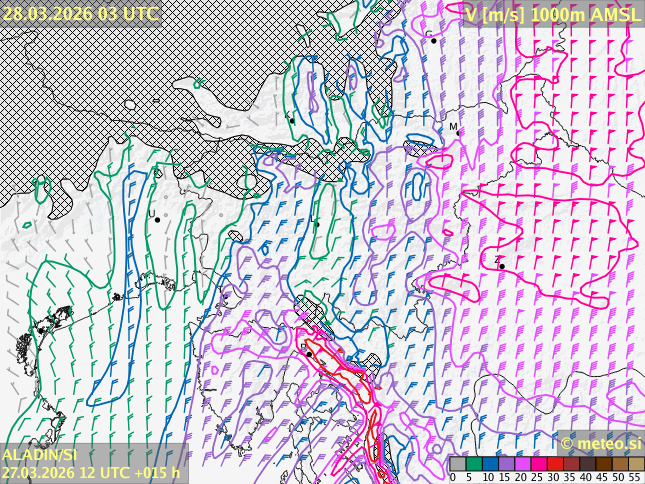Click the city marker labeled U
This screenshot has height=484, width=645.
(x=157, y=219)
